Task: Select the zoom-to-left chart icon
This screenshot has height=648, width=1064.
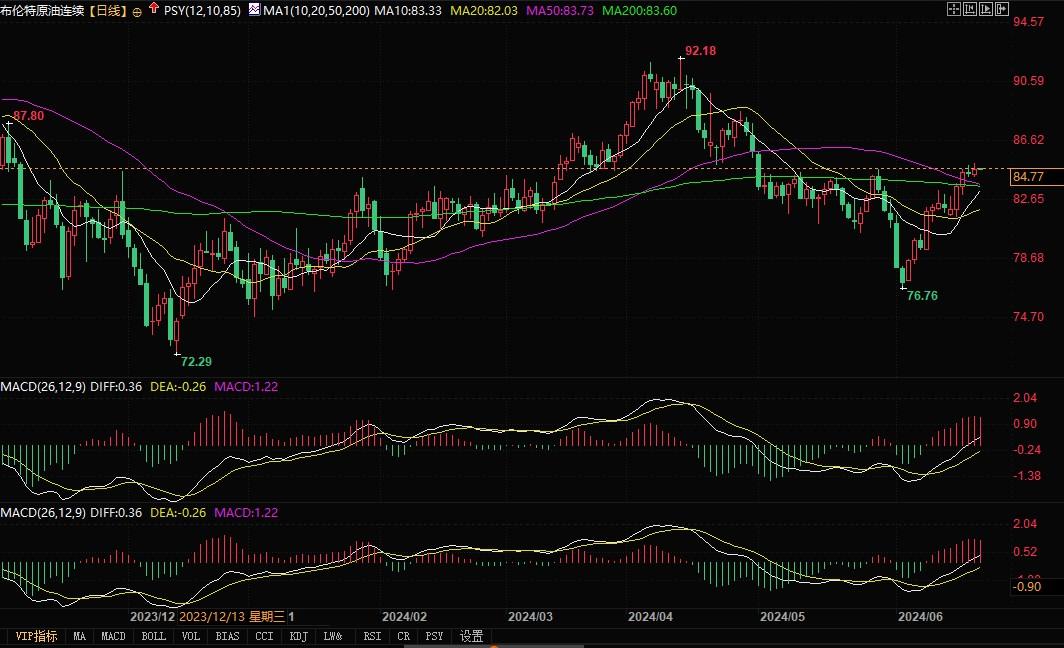Action: click(x=969, y=9)
